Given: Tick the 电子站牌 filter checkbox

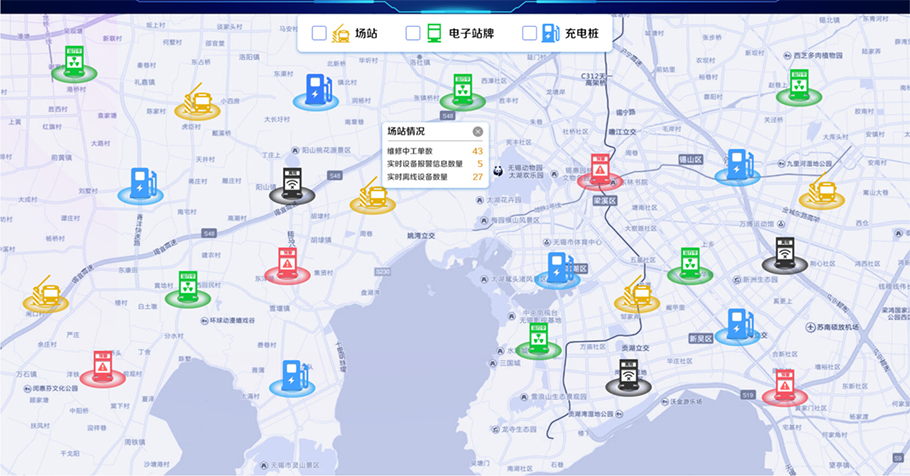Looking at the screenshot, I should click(412, 33).
